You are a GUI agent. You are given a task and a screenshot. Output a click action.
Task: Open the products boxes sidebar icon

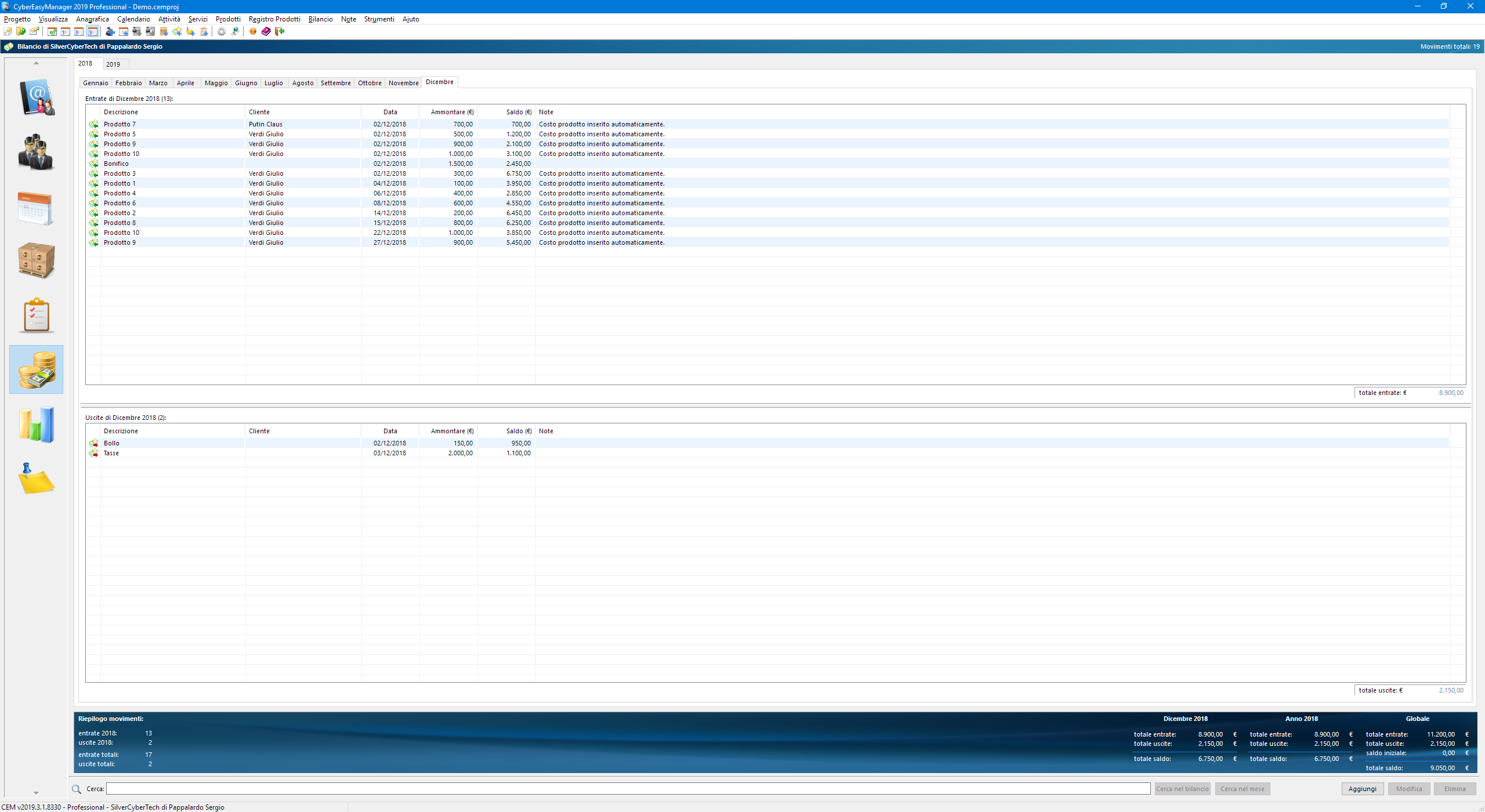coord(37,260)
